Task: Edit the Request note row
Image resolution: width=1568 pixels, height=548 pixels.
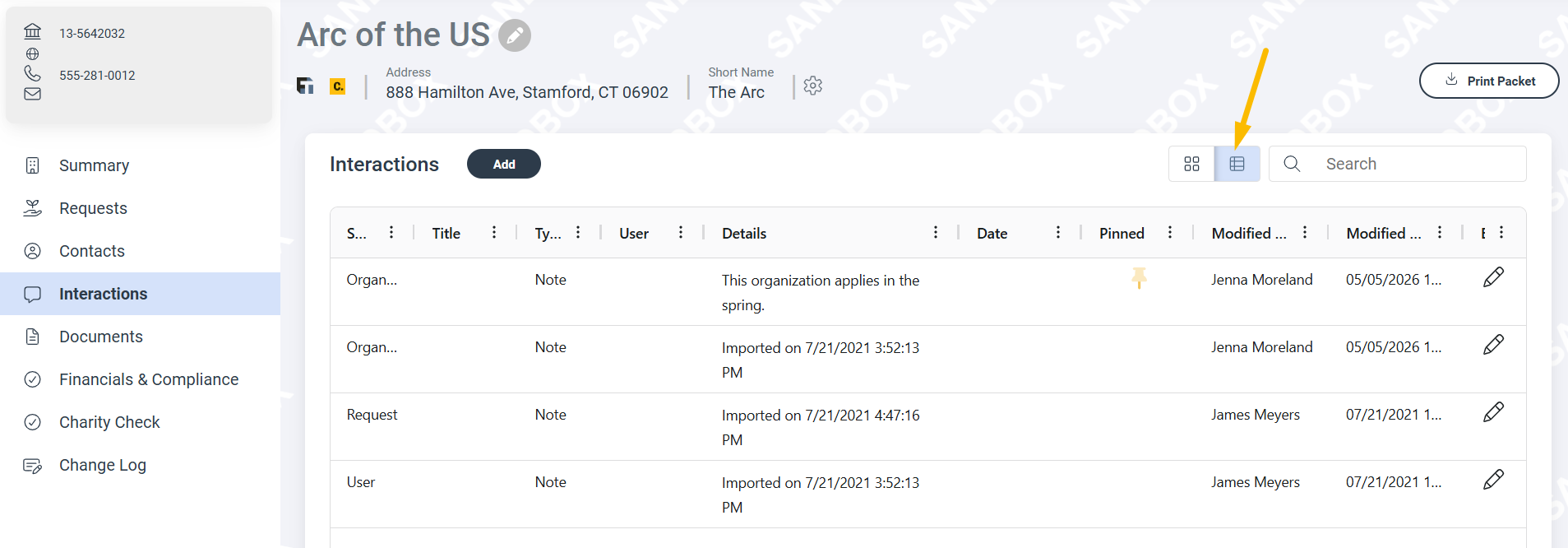Action: click(1493, 412)
